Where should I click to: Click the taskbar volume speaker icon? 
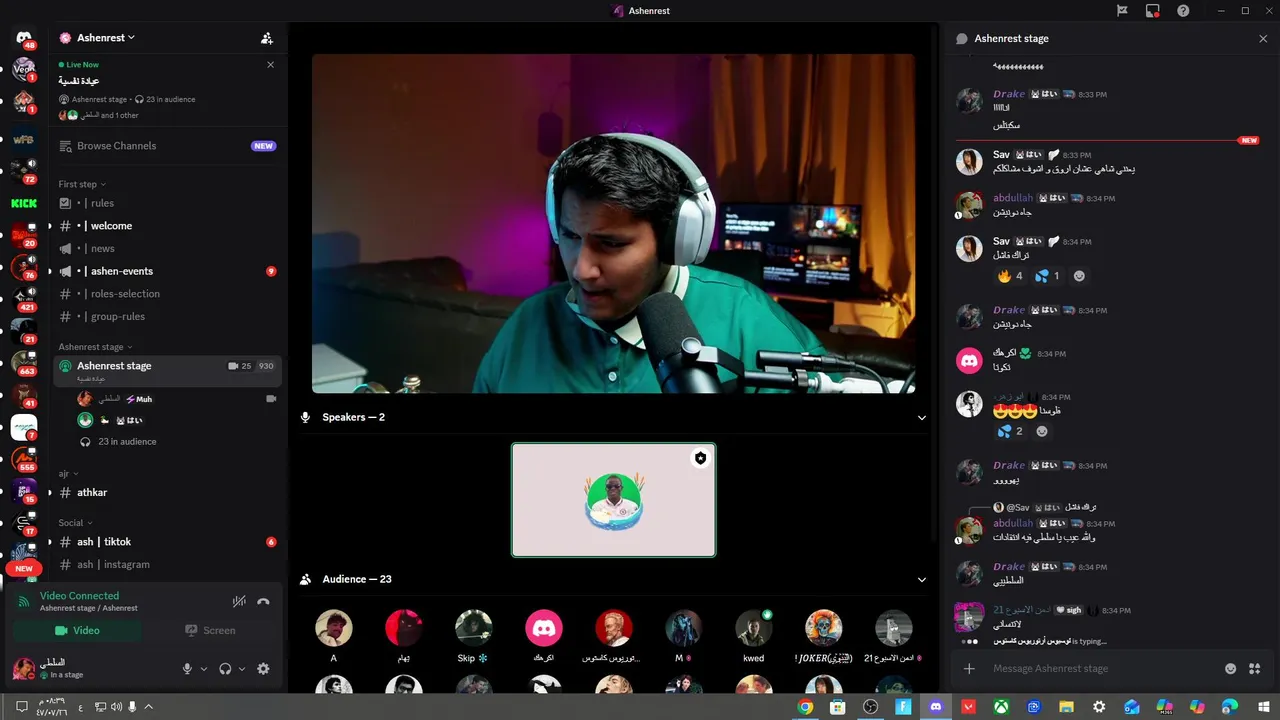tap(116, 707)
